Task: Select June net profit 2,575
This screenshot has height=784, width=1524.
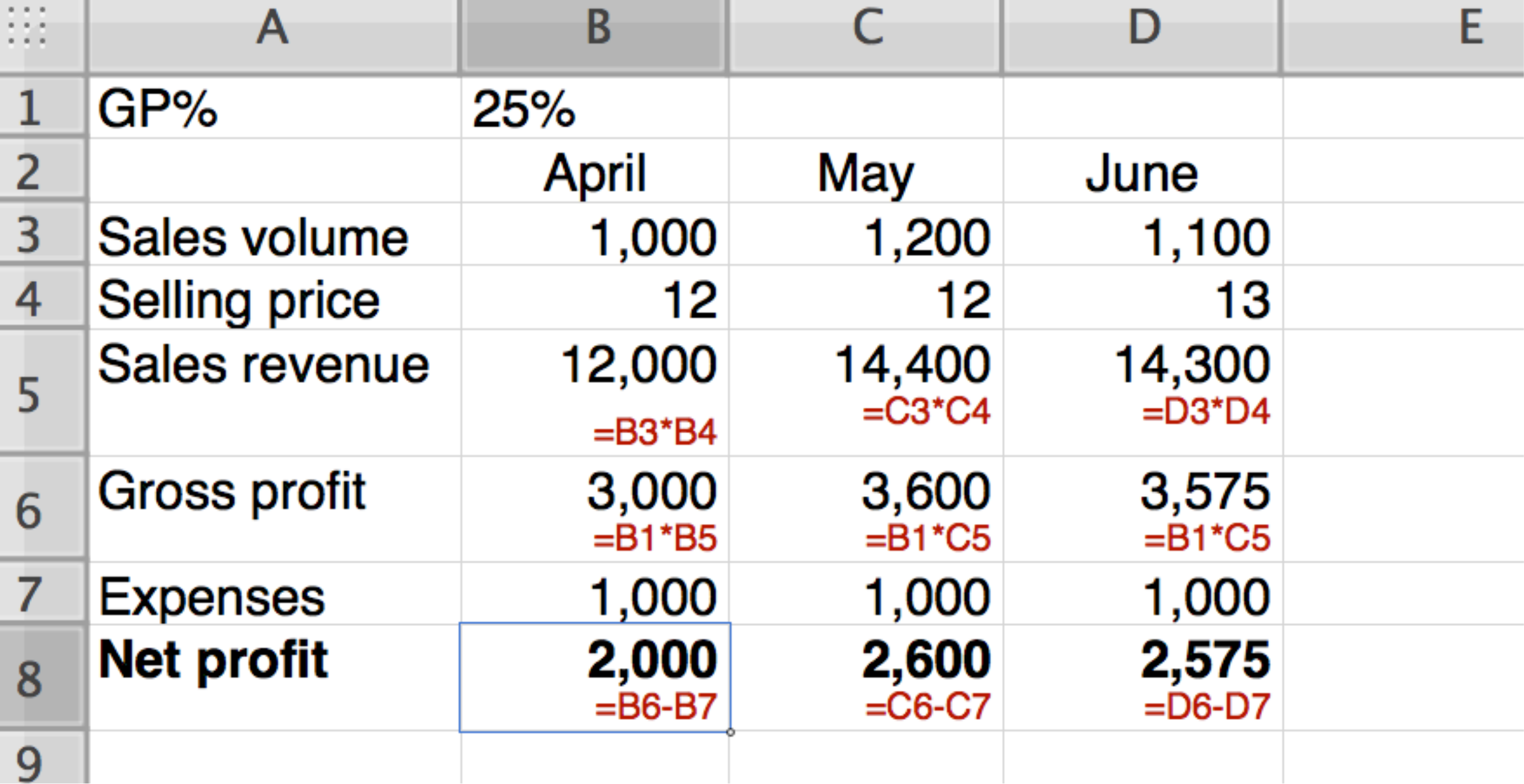Action: tap(1143, 678)
